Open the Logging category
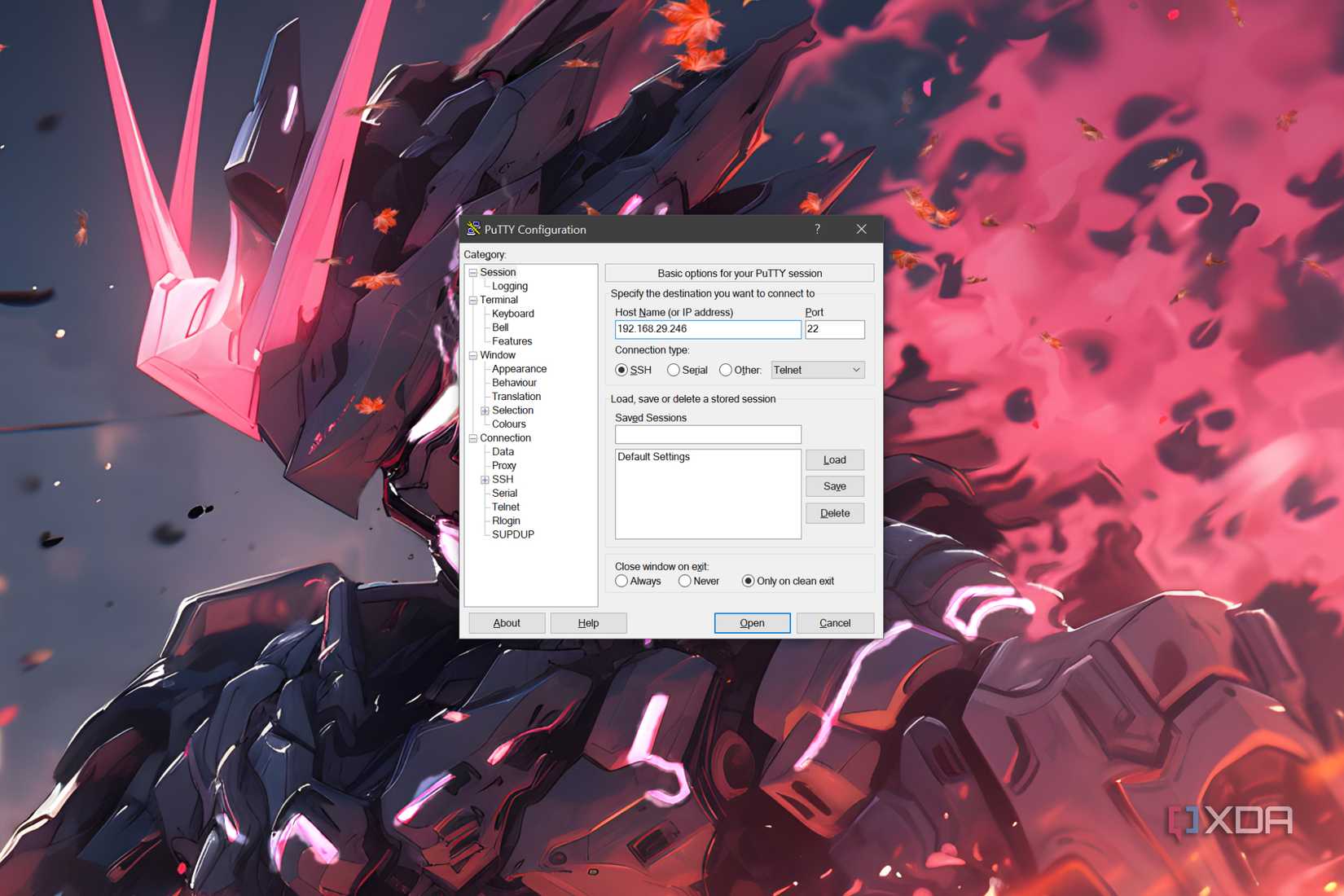1344x896 pixels. click(x=510, y=286)
